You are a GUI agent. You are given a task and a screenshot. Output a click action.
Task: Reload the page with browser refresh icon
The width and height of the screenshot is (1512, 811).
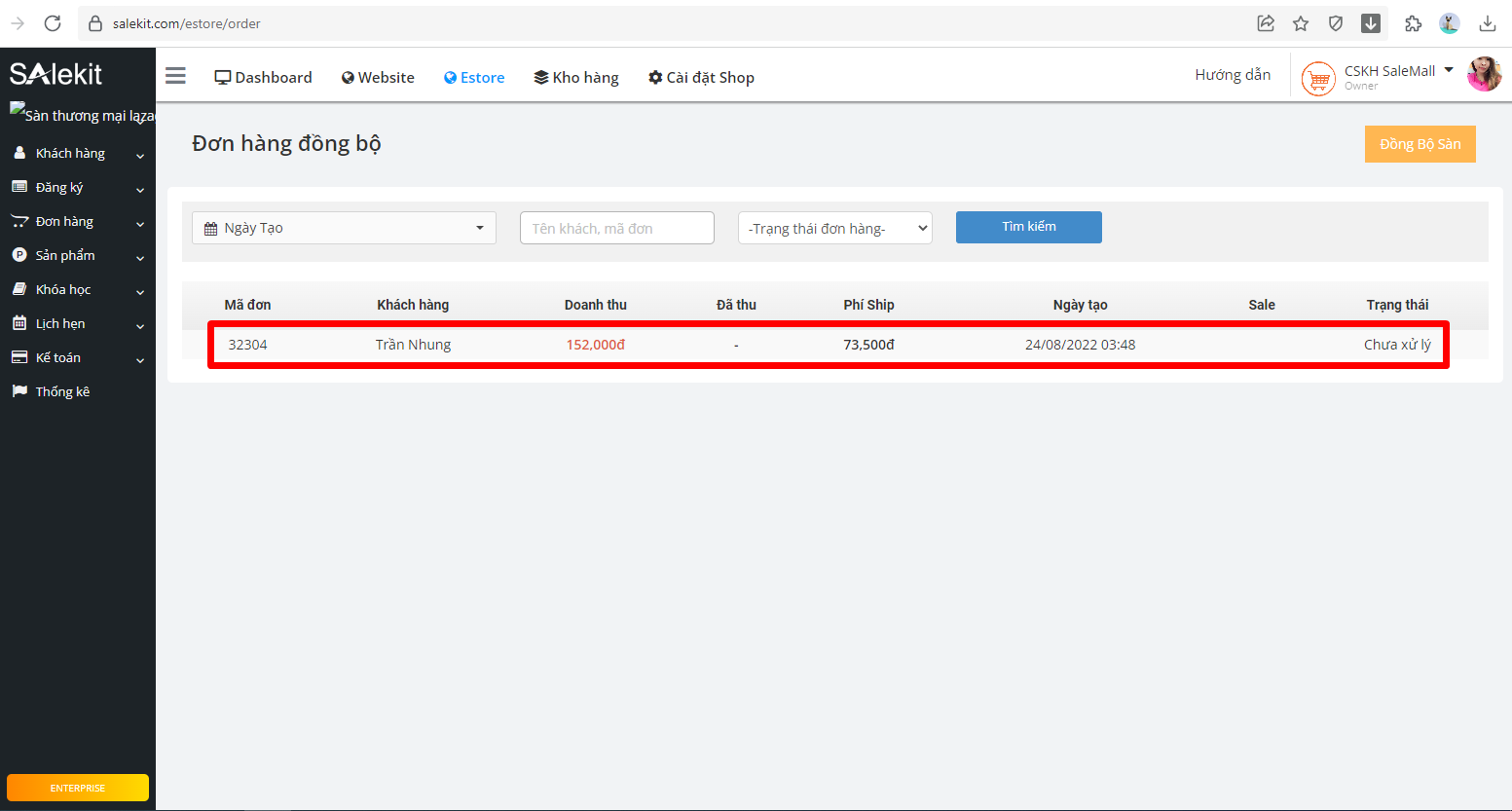53,23
